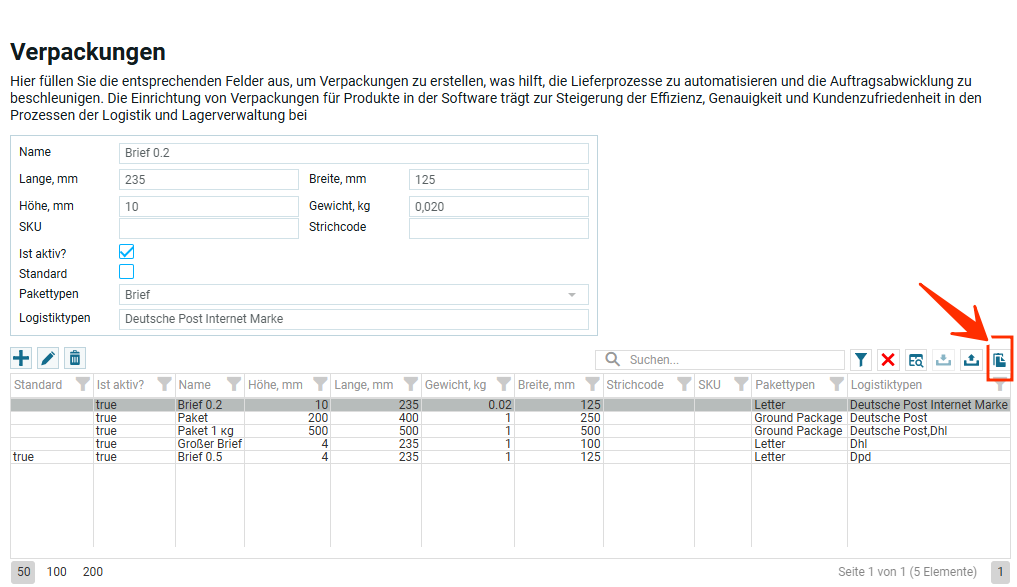
Task: Click the Logistiktypen input field
Action: coord(353,319)
